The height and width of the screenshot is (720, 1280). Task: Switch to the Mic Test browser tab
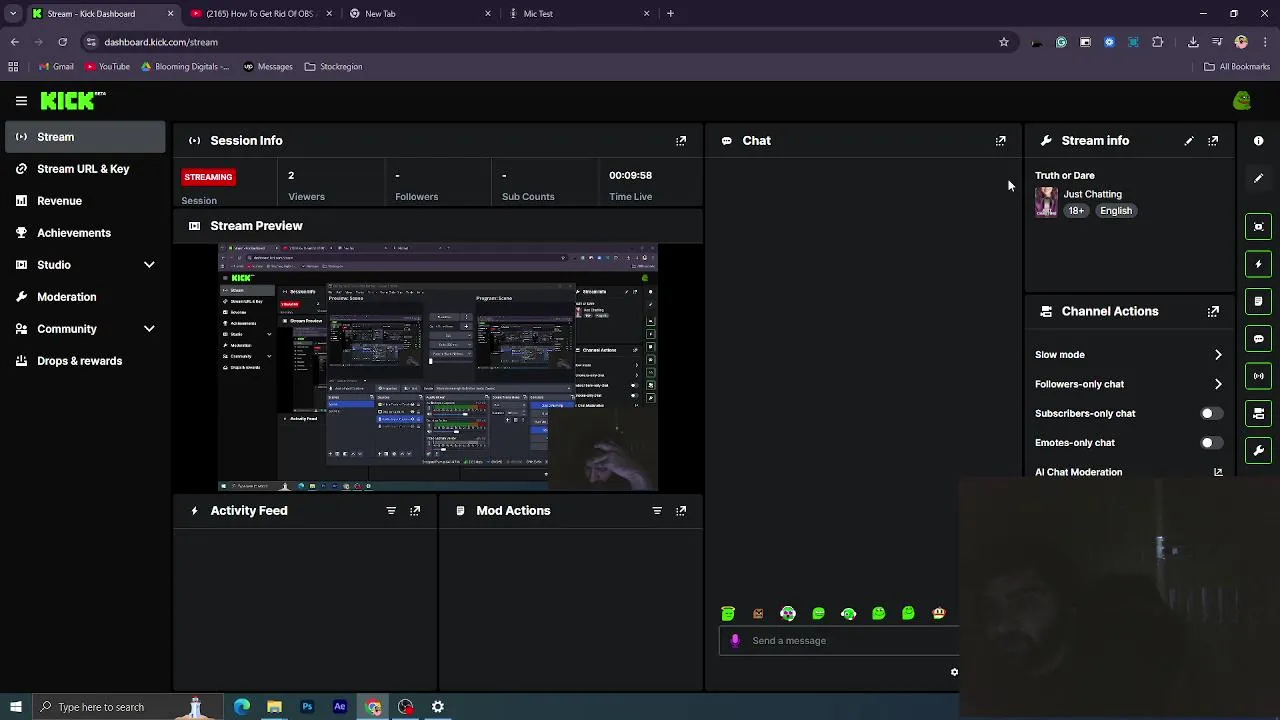click(x=578, y=14)
